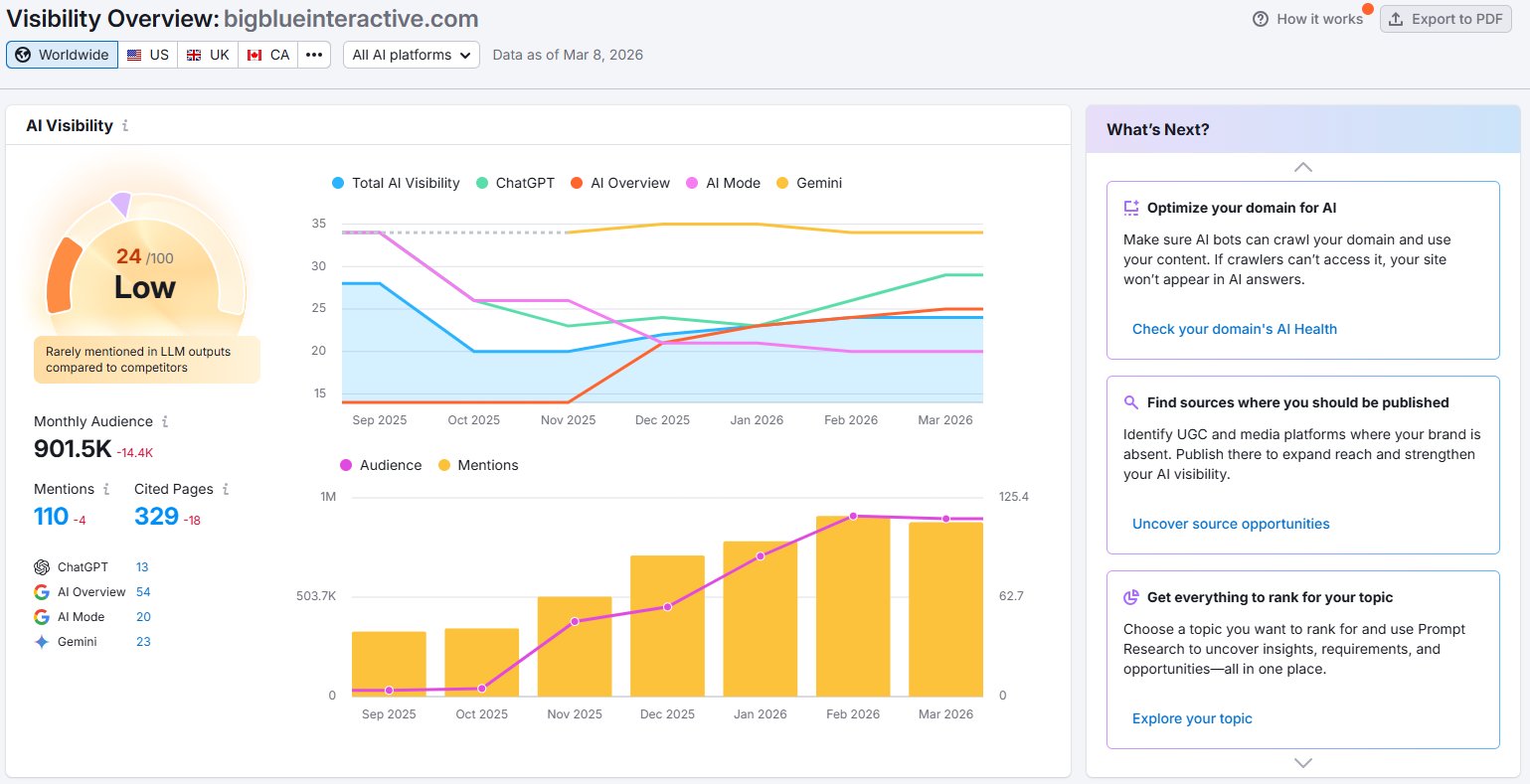The image size is (1530, 784).
Task: Click the UK flag icon
Action: tap(194, 55)
